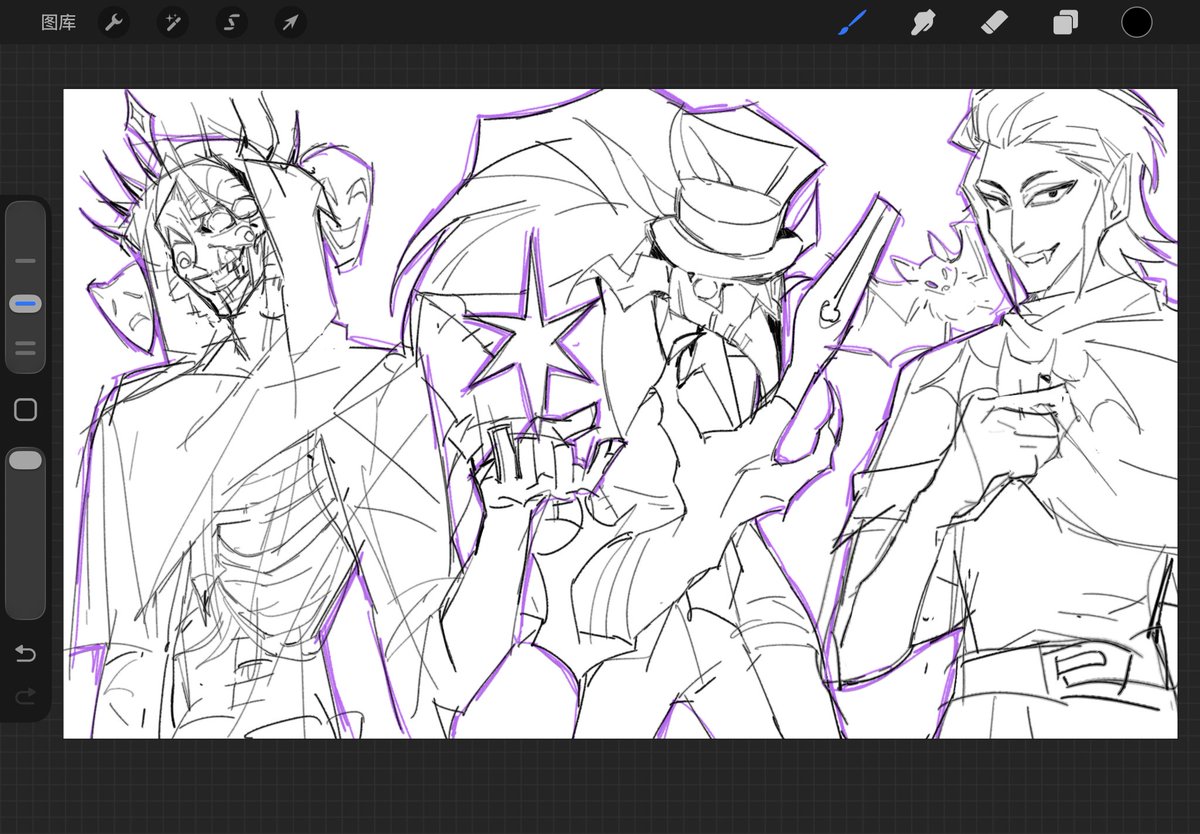1200x834 pixels.
Task: Select the Transform arrow tool
Action: (289, 22)
